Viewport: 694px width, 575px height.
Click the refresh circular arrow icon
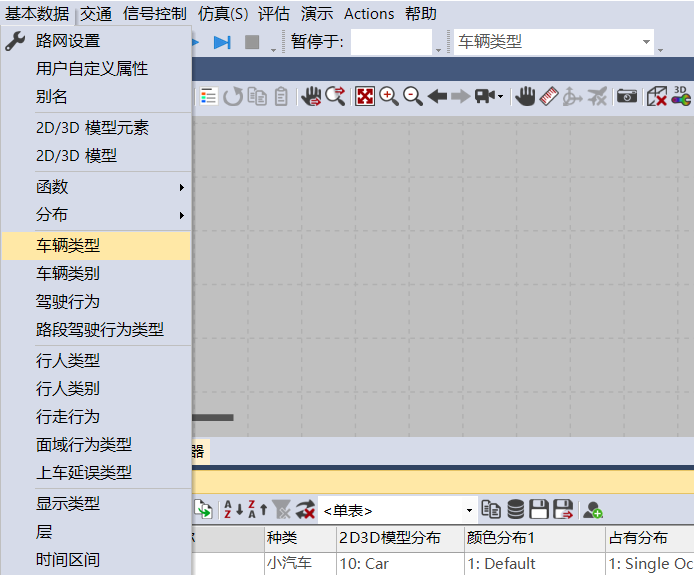click(233, 96)
